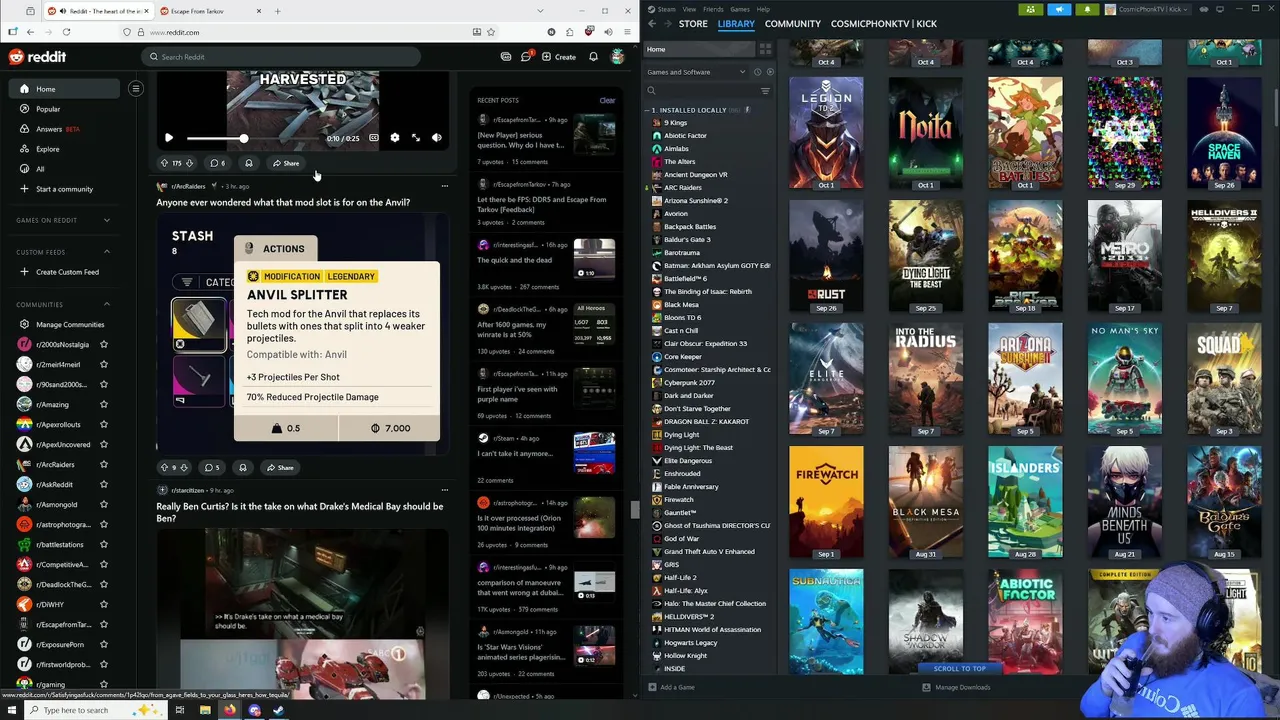The width and height of the screenshot is (1280, 720).
Task: Open Steam library advanced filter icon
Action: [x=765, y=91]
